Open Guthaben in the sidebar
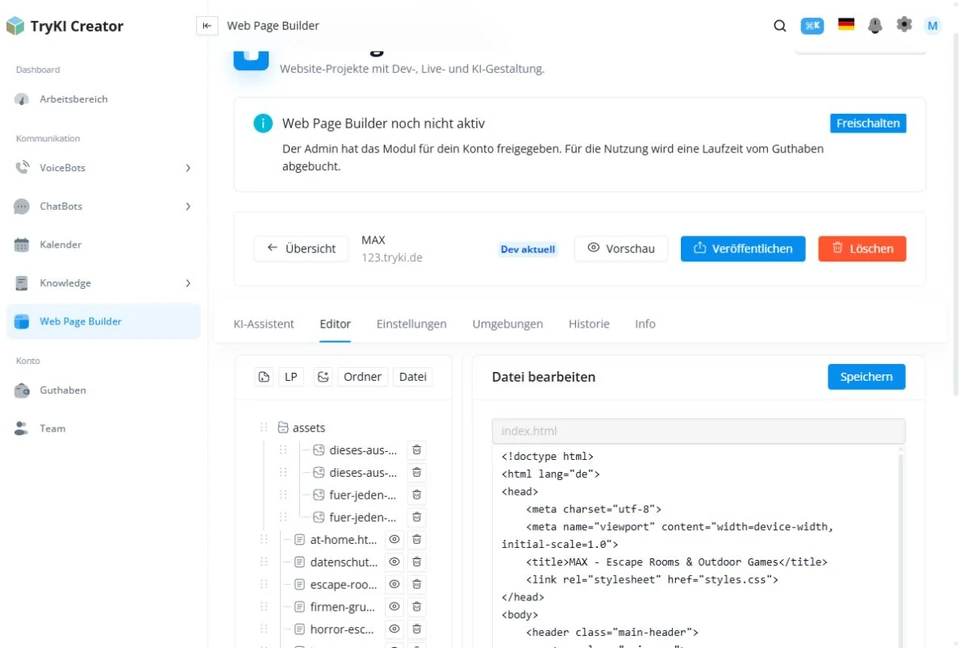This screenshot has height=648, width=960. tap(103, 390)
